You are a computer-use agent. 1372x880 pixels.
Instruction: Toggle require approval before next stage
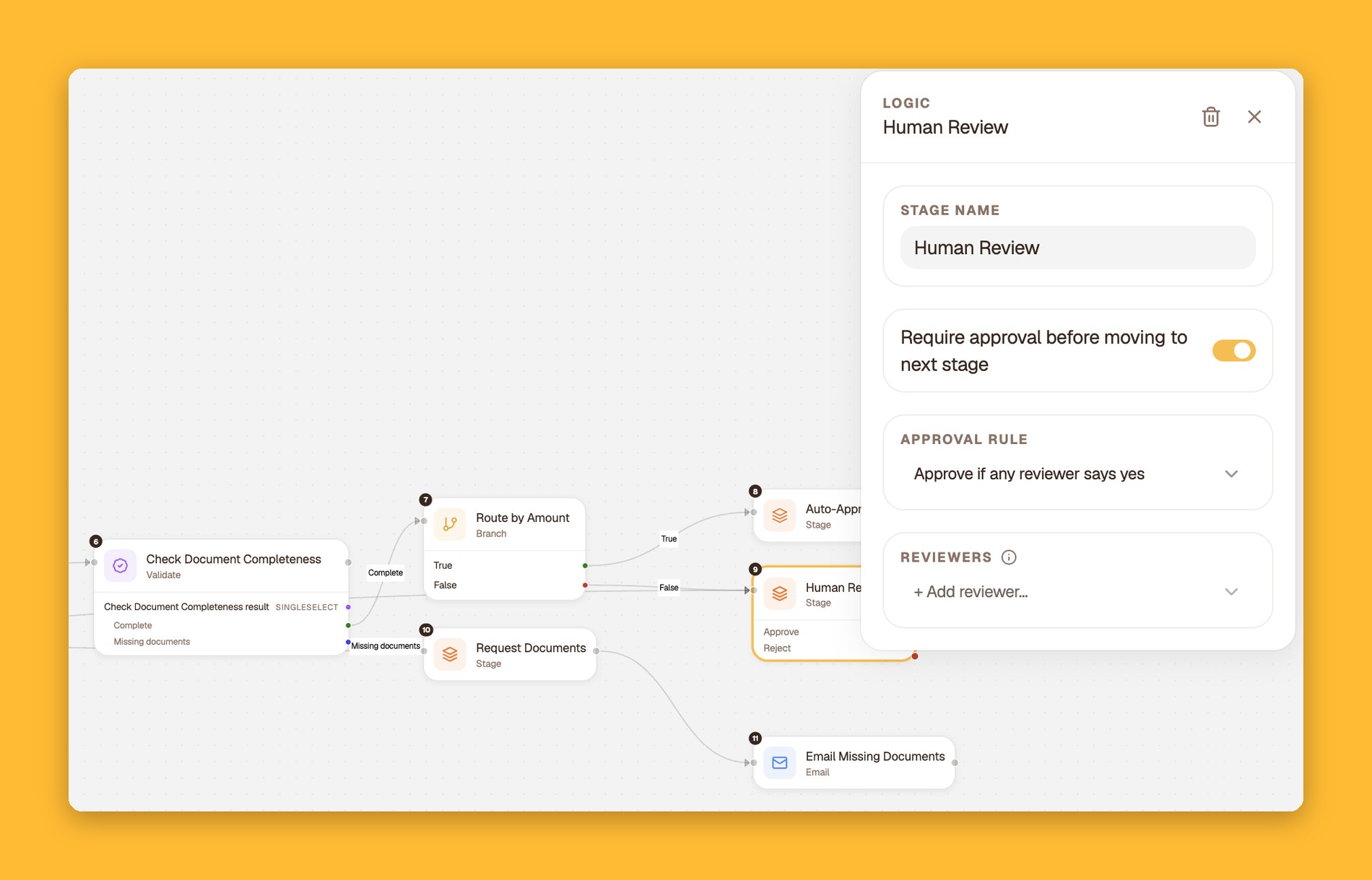pyautogui.click(x=1233, y=351)
